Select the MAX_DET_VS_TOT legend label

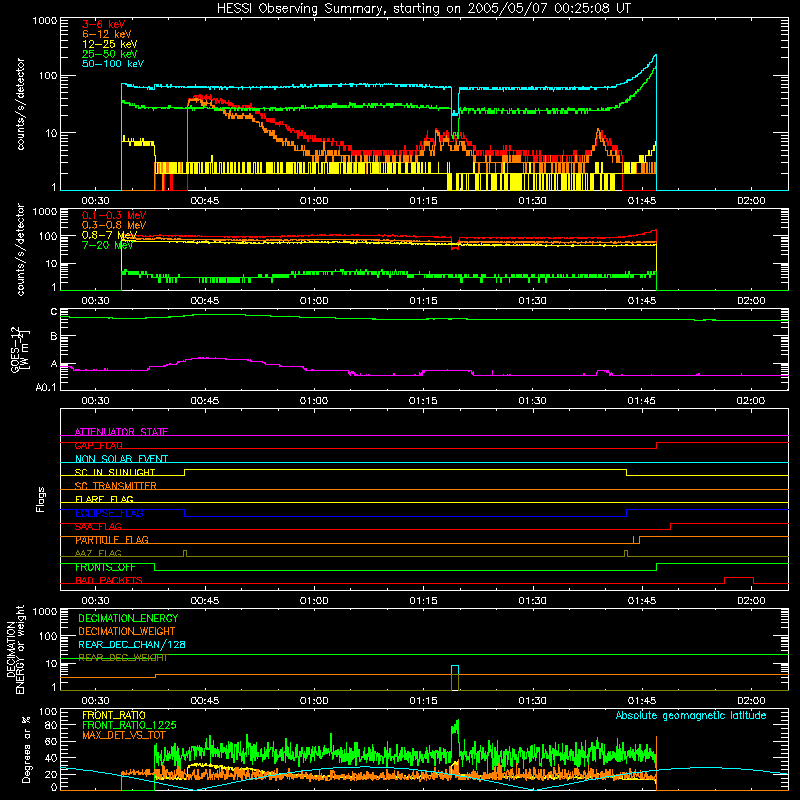pyautogui.click(x=124, y=735)
